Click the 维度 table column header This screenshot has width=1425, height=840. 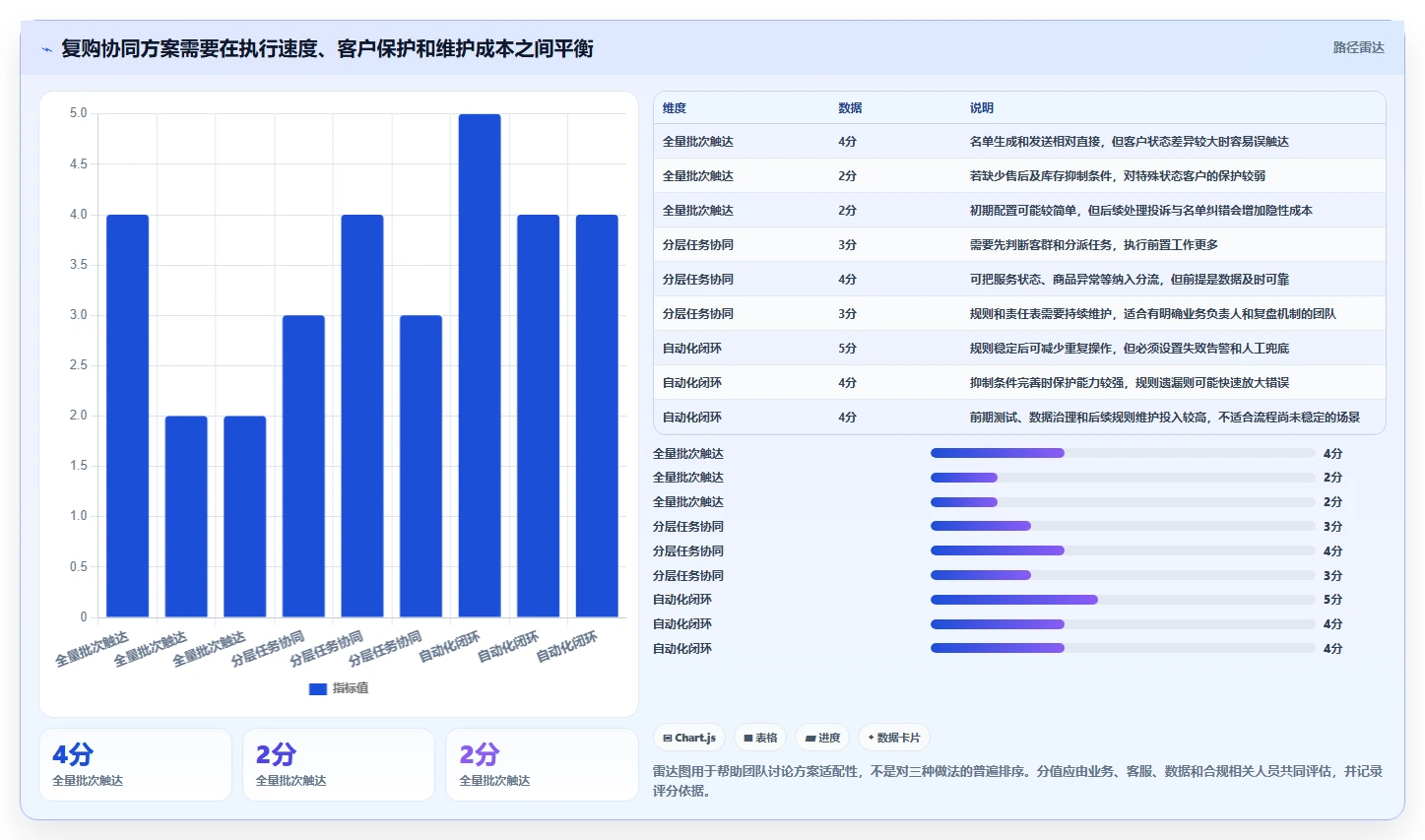[x=675, y=108]
